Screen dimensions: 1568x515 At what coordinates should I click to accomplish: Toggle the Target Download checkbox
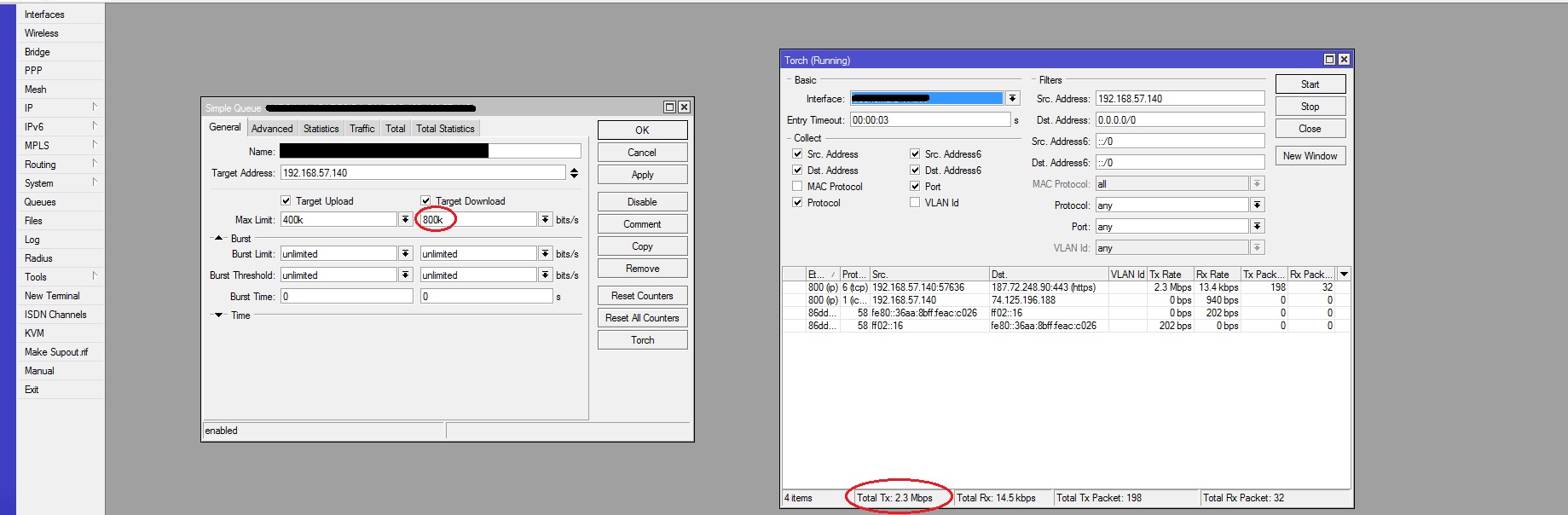pyautogui.click(x=425, y=201)
